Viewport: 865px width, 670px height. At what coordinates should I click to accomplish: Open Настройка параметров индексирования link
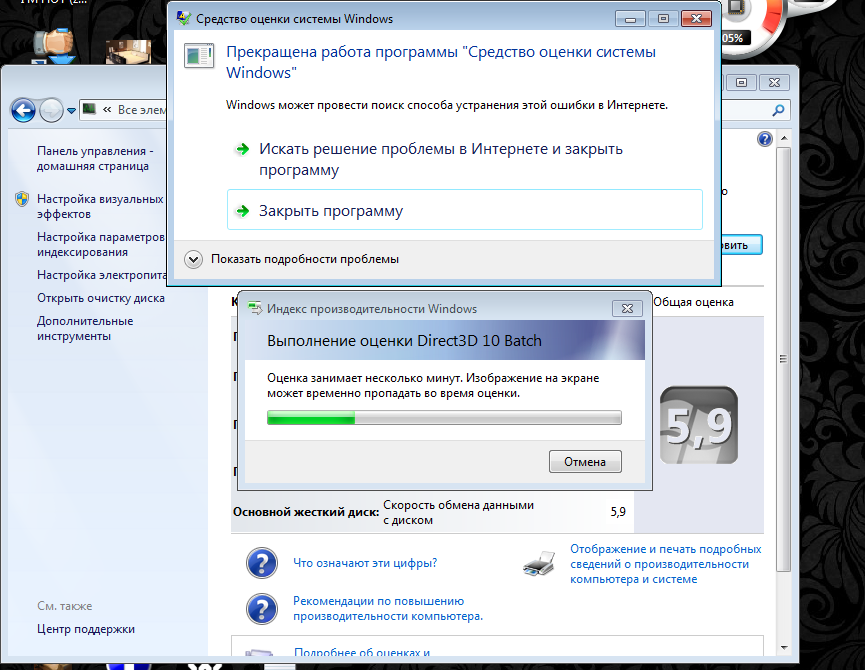pyautogui.click(x=101, y=244)
